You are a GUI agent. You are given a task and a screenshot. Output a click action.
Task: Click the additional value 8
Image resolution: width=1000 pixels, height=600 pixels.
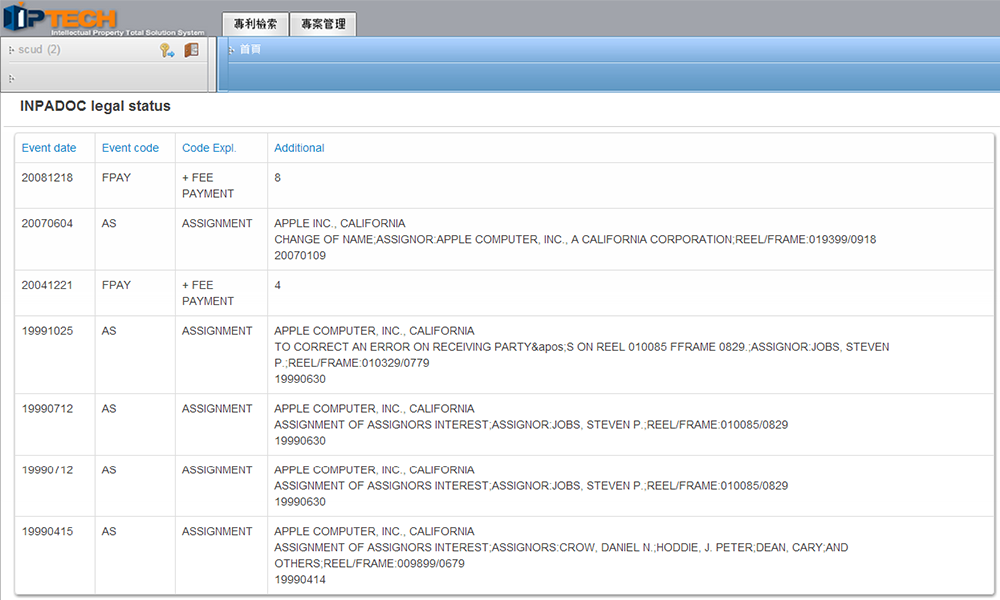tap(277, 178)
